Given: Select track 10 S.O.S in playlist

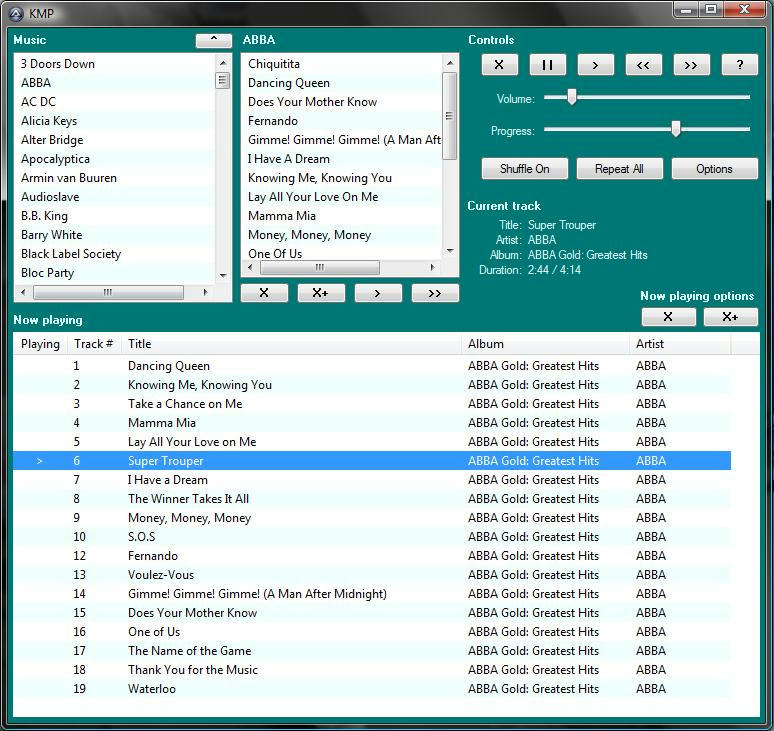Looking at the screenshot, I should [x=372, y=537].
